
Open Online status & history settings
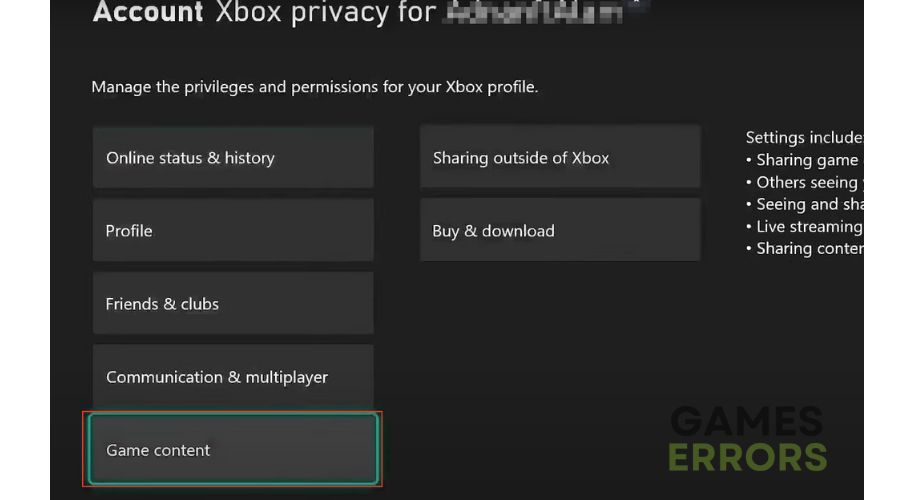(233, 157)
